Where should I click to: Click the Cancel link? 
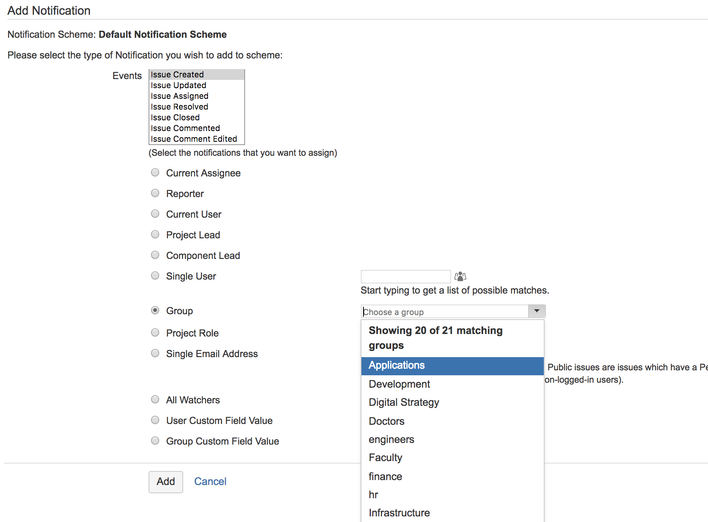[210, 481]
